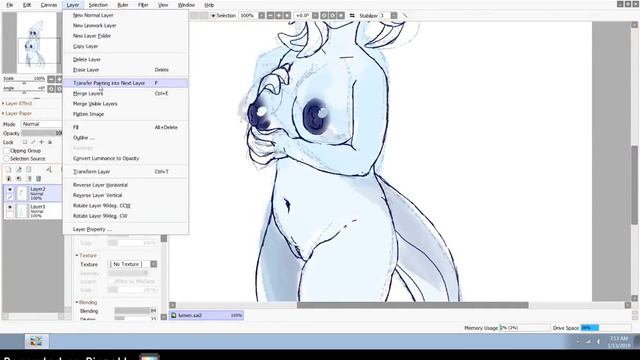Screen dimensions: 640x360
Task: Click the canvas vertical scrollbar
Action: coord(634,184)
